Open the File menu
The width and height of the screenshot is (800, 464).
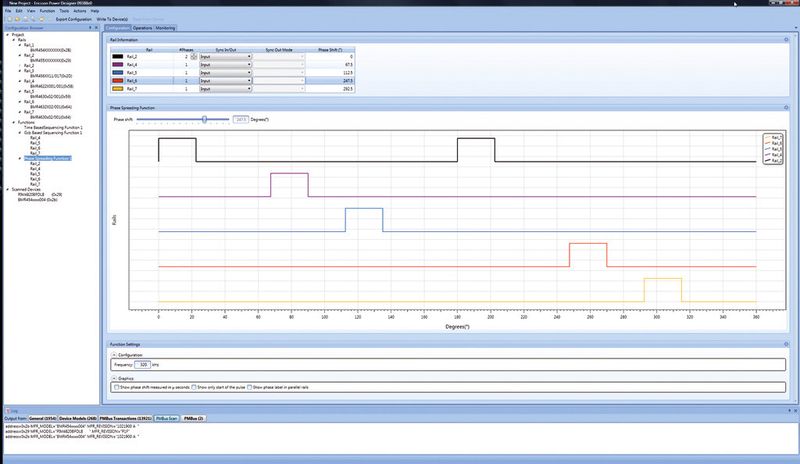pyautogui.click(x=8, y=11)
